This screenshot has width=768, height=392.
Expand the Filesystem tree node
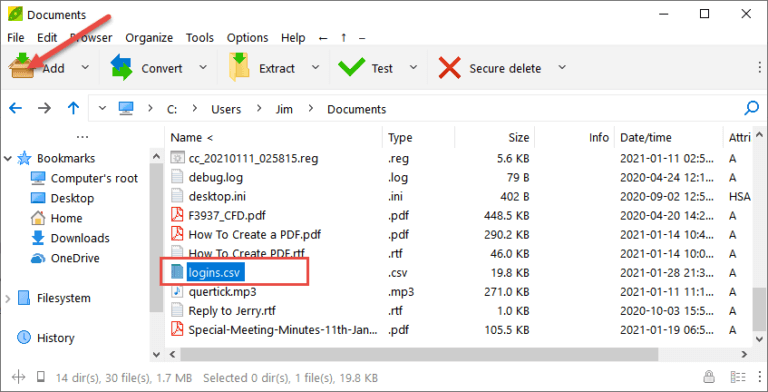(8, 298)
